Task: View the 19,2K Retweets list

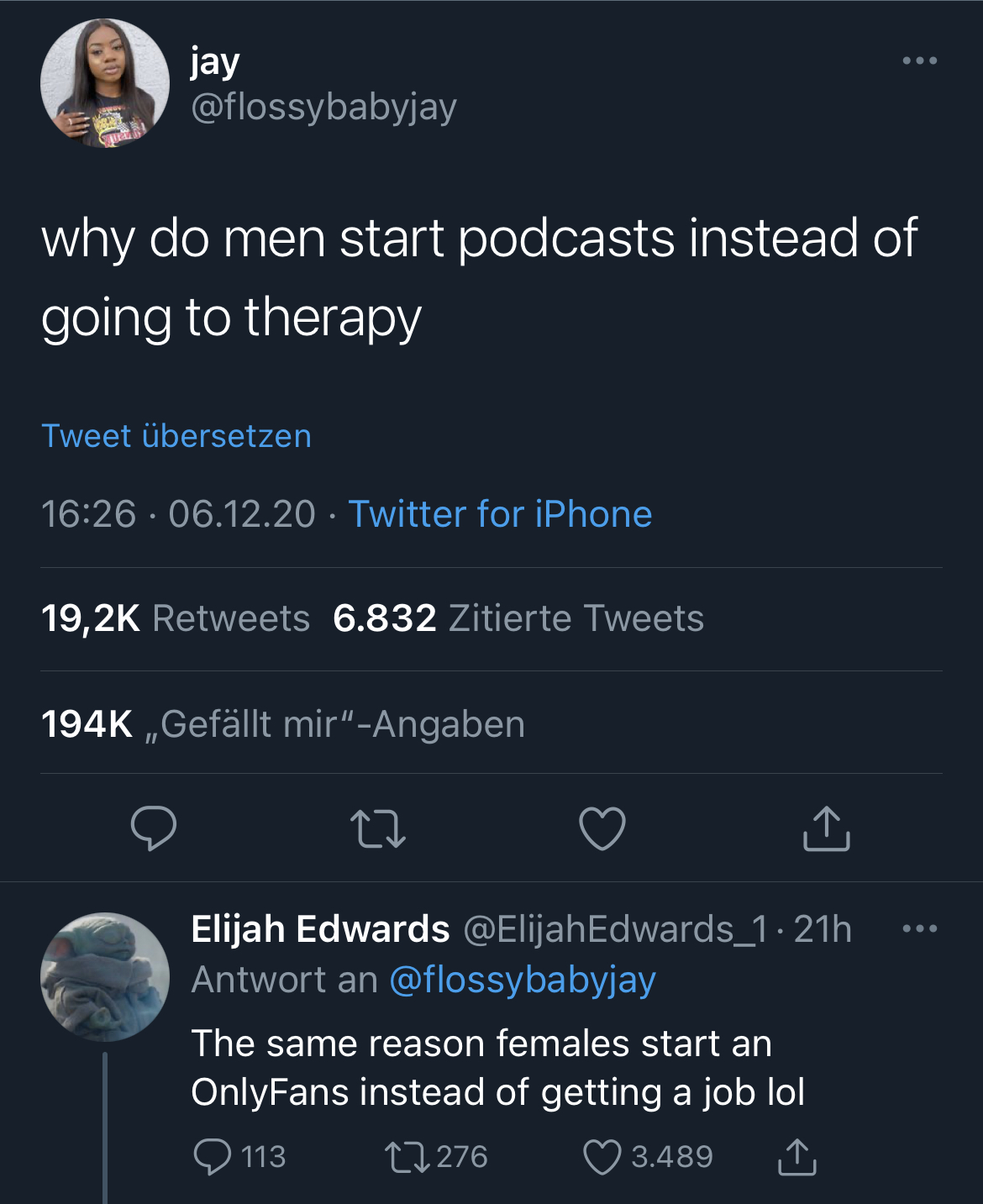Action: pyautogui.click(x=176, y=618)
